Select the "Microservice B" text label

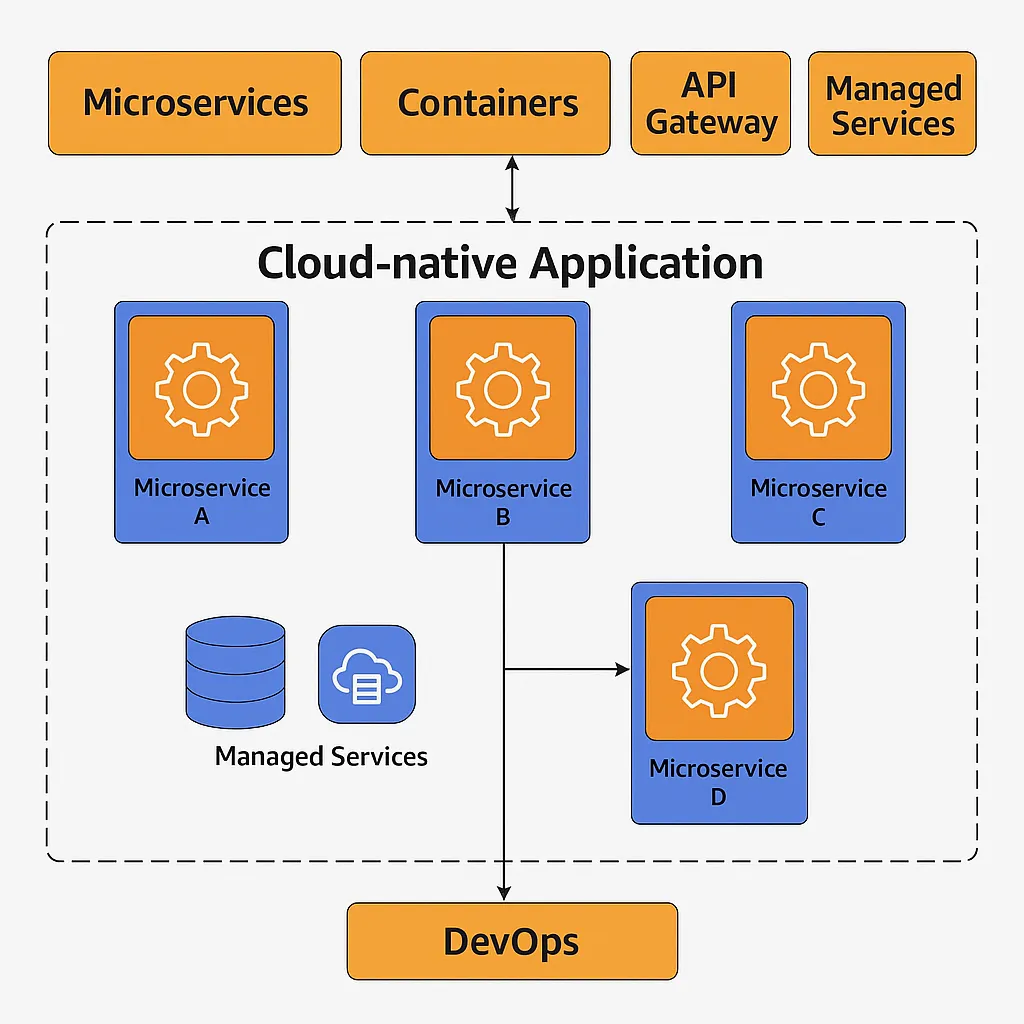(x=503, y=502)
